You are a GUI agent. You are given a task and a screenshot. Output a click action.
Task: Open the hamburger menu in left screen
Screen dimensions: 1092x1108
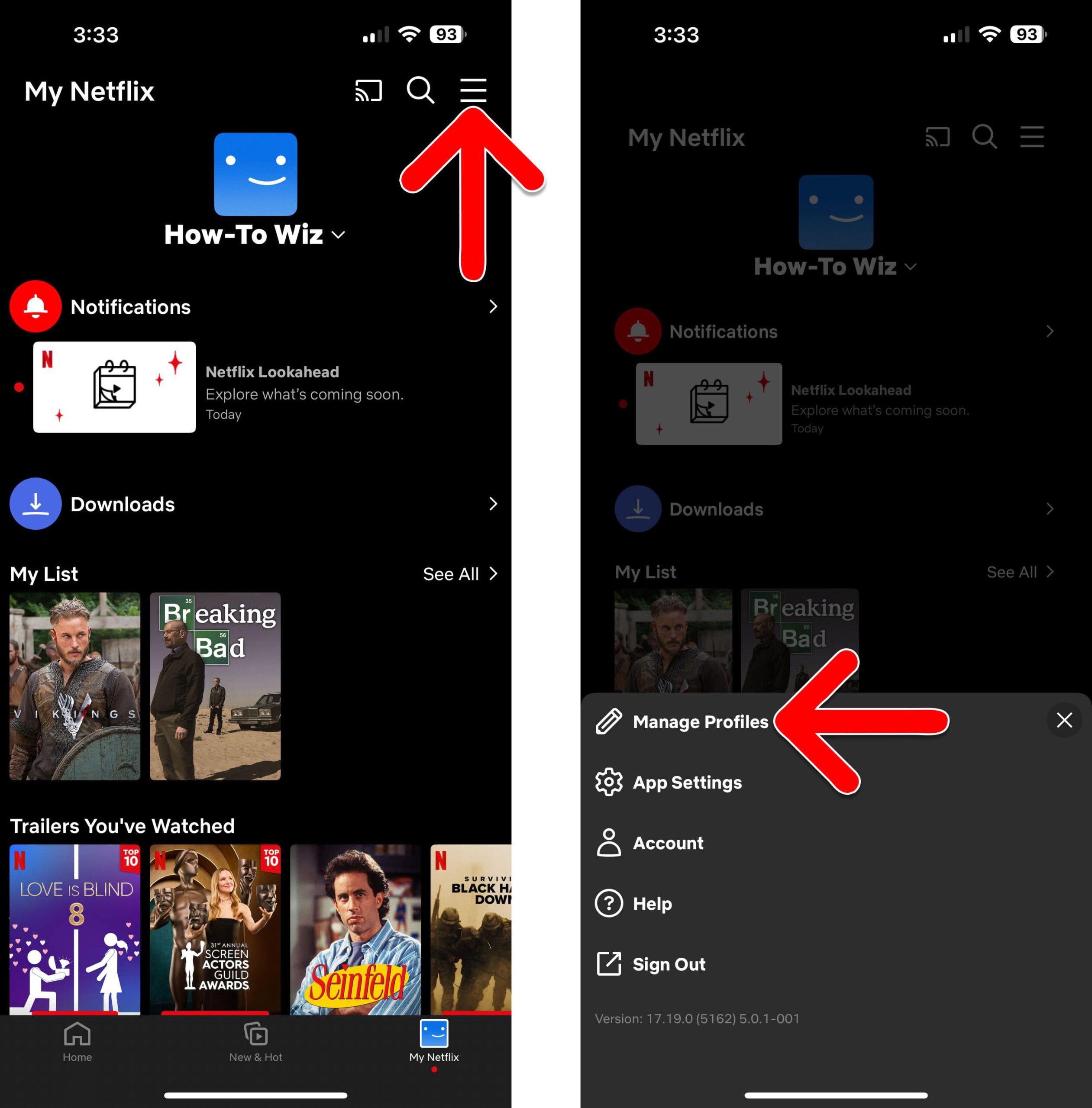point(473,90)
